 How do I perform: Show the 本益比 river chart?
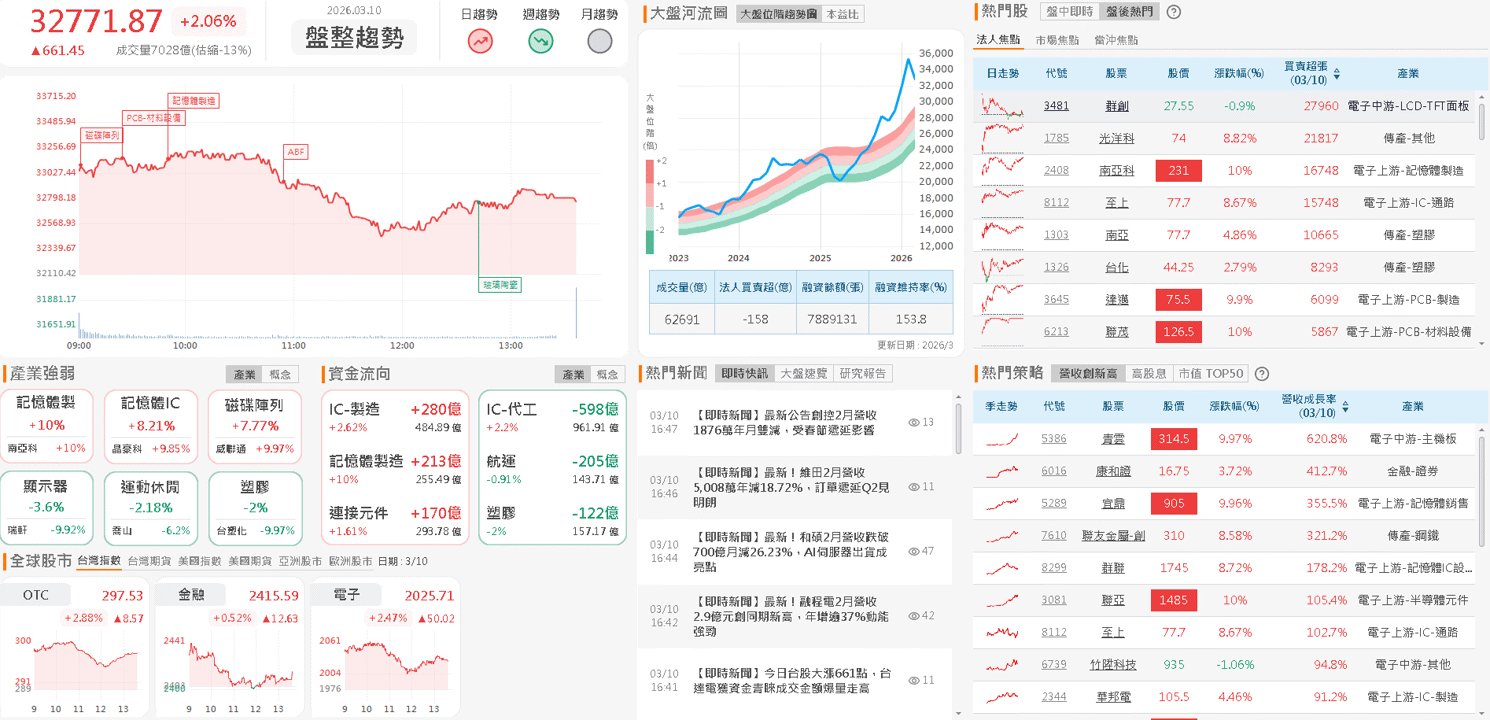pyautogui.click(x=841, y=15)
